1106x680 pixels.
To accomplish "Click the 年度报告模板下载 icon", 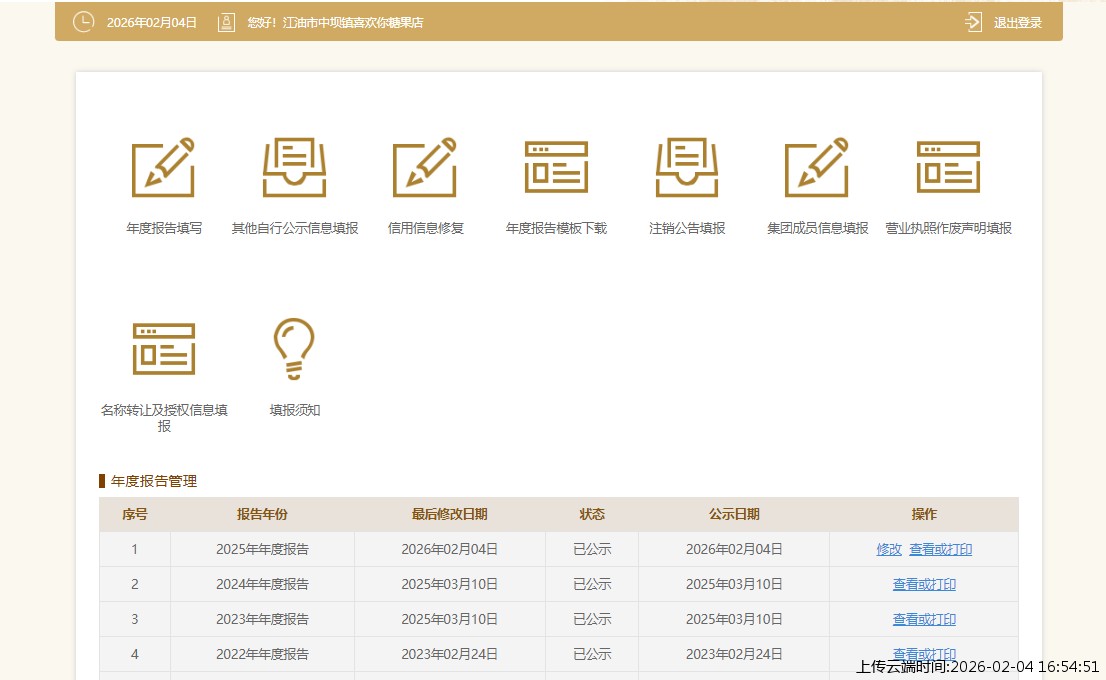I will [x=556, y=168].
